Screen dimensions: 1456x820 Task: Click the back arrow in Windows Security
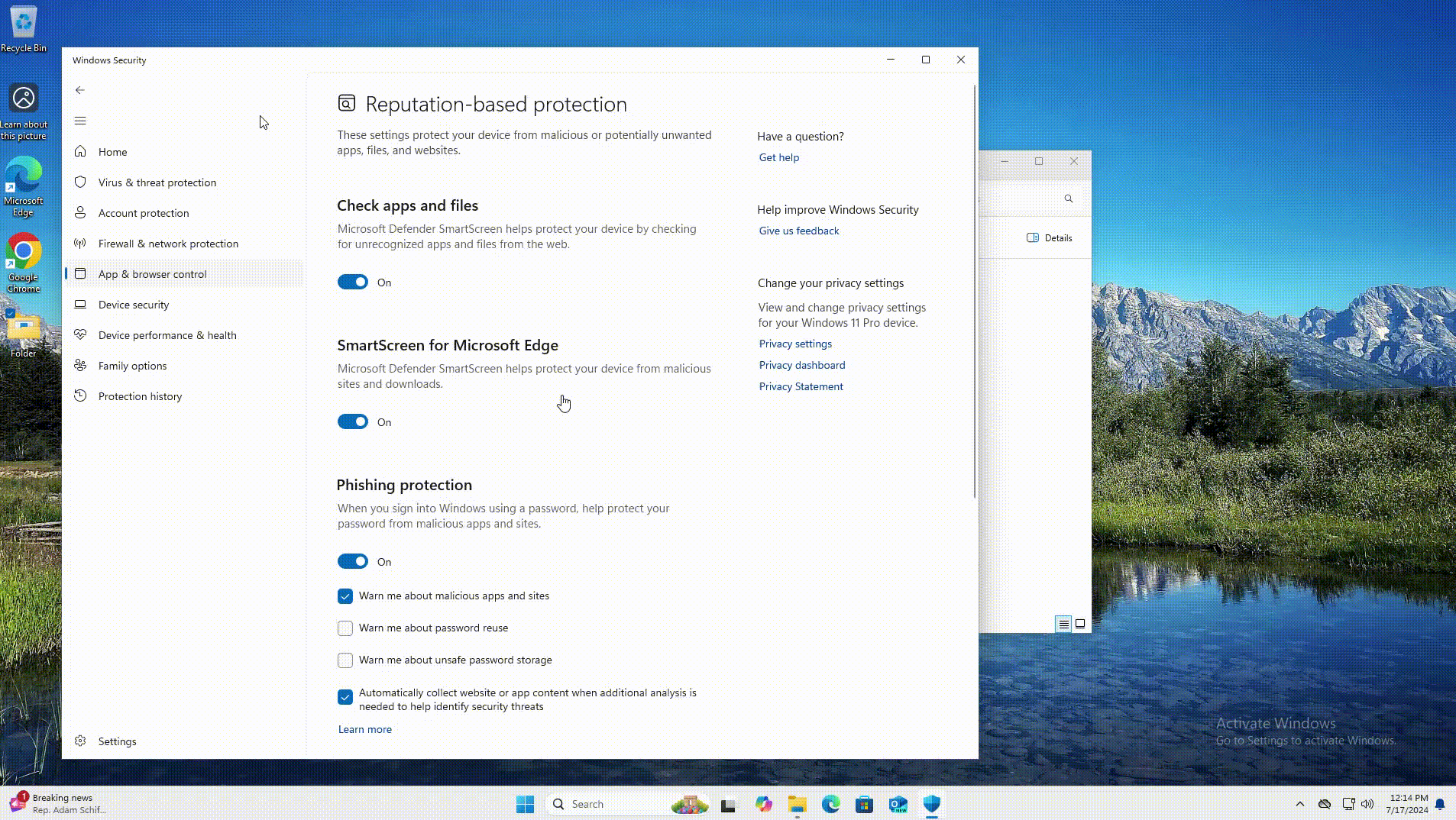tap(80, 90)
